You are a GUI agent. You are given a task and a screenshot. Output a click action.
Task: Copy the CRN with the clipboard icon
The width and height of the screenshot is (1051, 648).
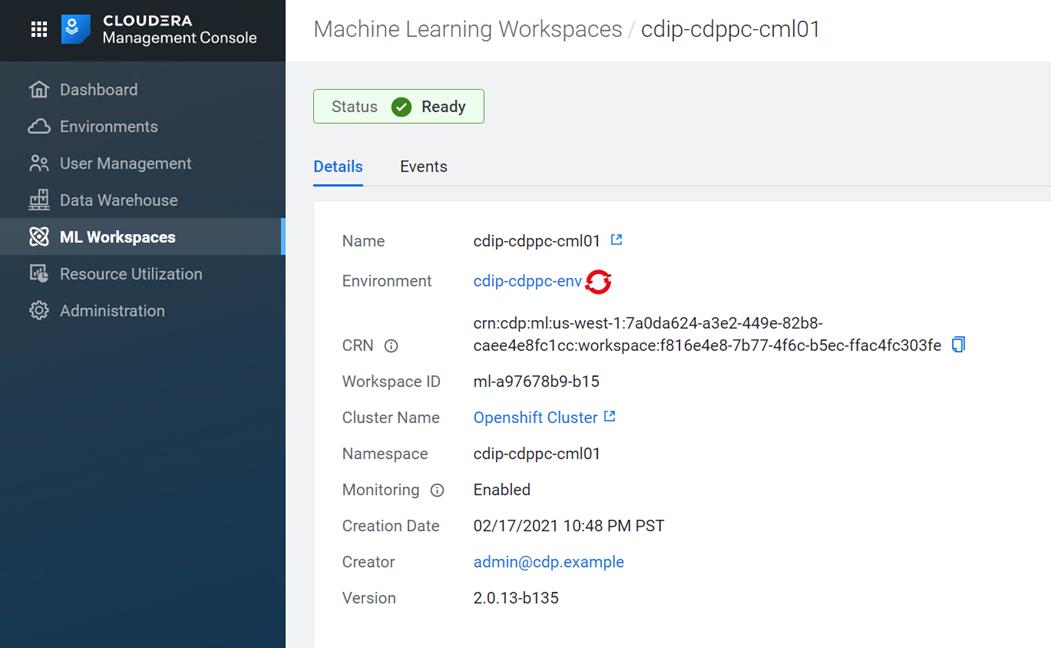[959, 344]
